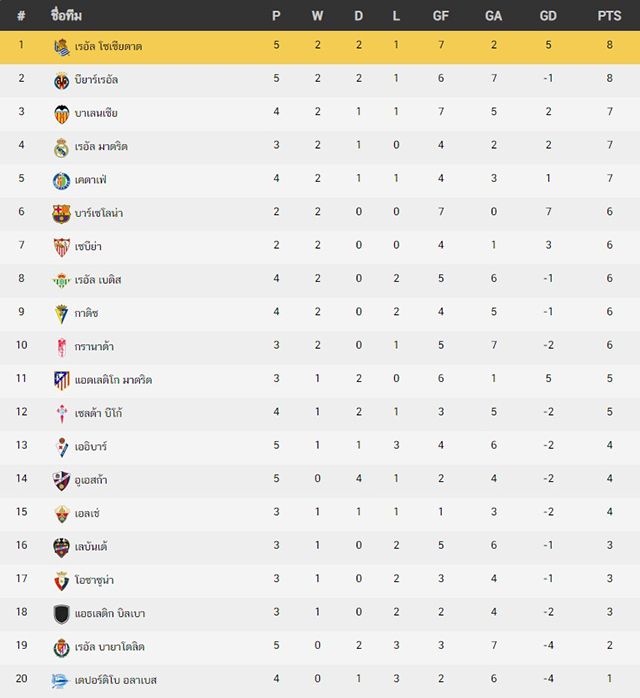Open the เลบันเต้ team name link
Screen dimensions: 640x698
[91, 546]
